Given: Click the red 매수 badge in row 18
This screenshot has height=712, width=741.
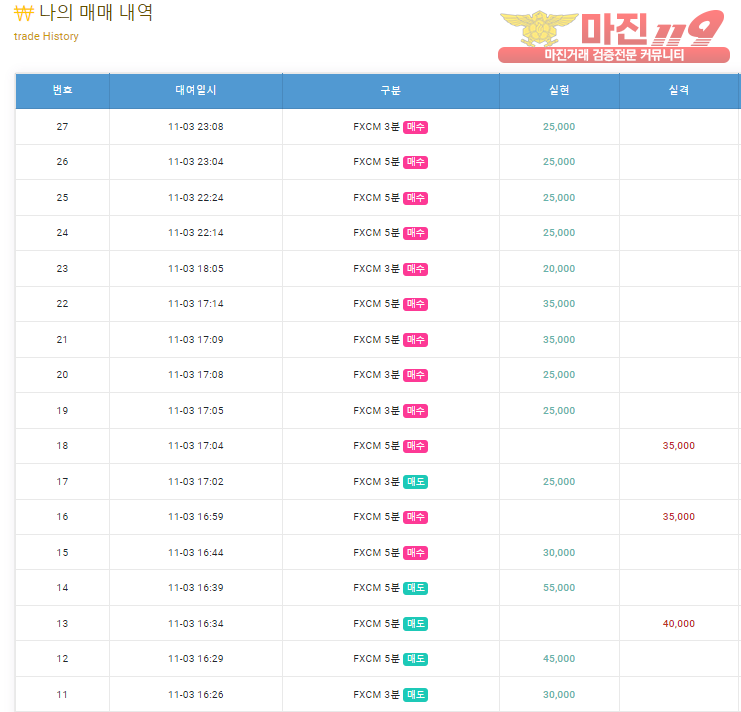Looking at the screenshot, I should (x=415, y=446).
